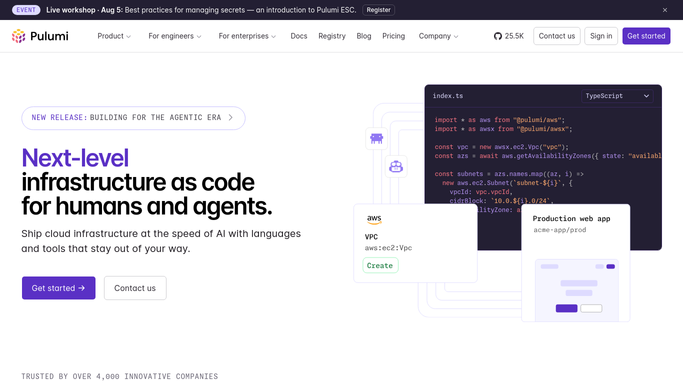This screenshot has width=683, height=384.
Task: Click the aws:ec2:Vpc text
Action: tap(388, 248)
